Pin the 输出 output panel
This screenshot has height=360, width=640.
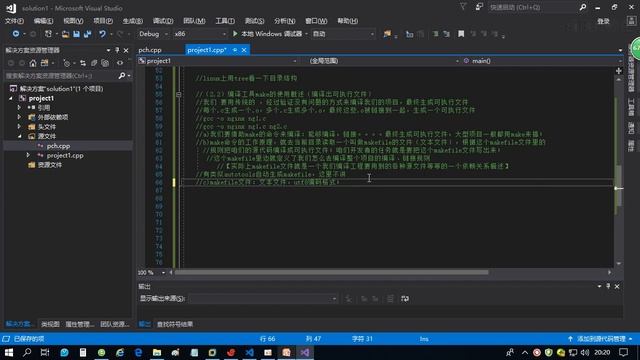tap(608, 287)
